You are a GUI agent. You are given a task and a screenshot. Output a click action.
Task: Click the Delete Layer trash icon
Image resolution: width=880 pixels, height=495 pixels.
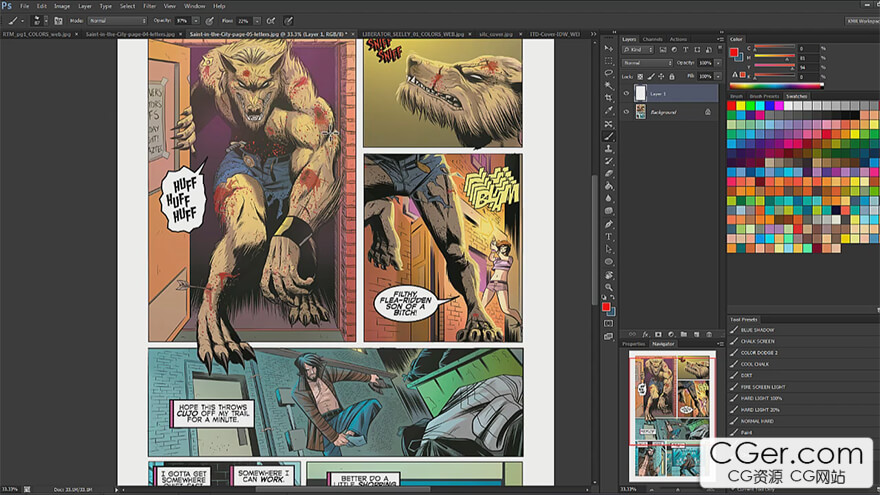click(x=709, y=334)
